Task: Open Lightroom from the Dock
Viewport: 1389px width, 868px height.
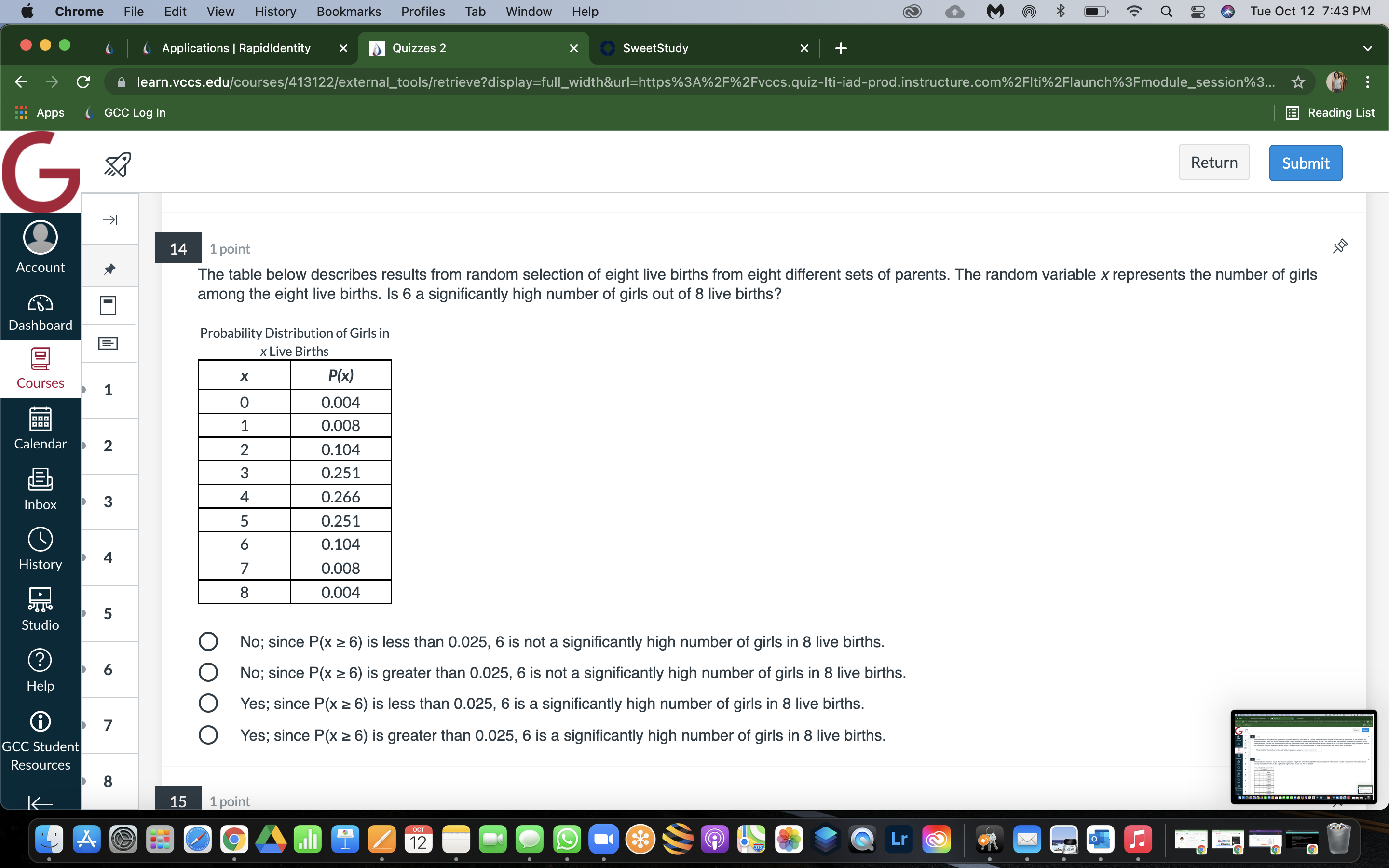Action: (x=899, y=840)
